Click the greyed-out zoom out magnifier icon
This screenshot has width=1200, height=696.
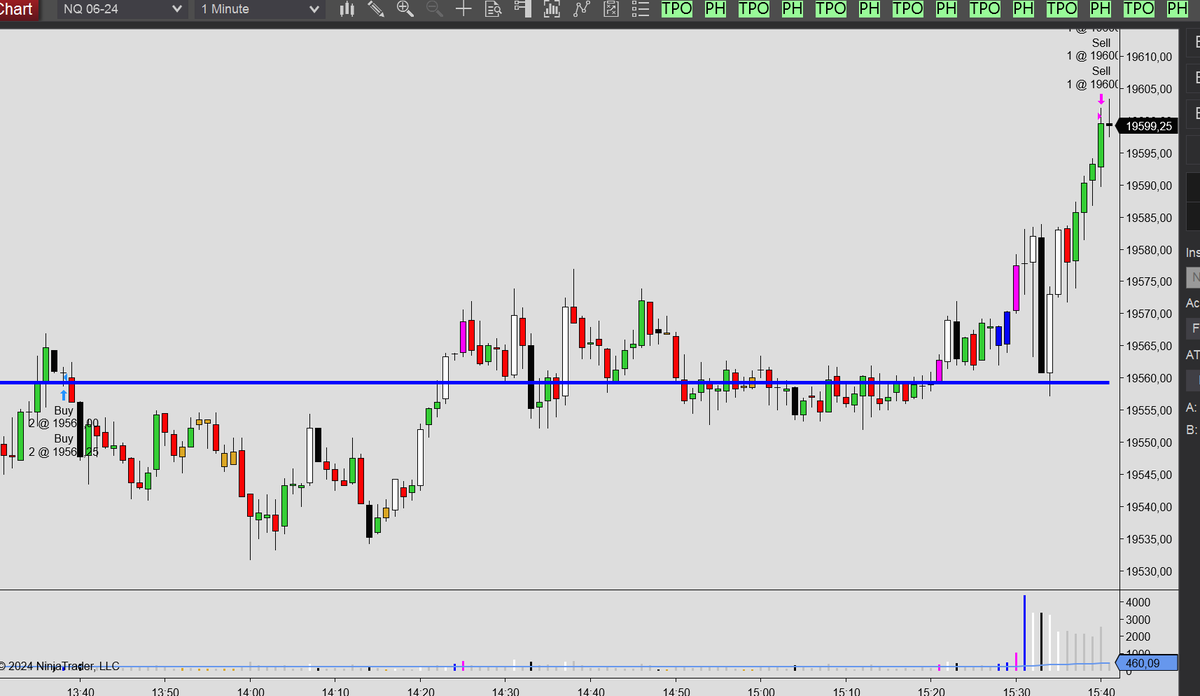coord(434,9)
